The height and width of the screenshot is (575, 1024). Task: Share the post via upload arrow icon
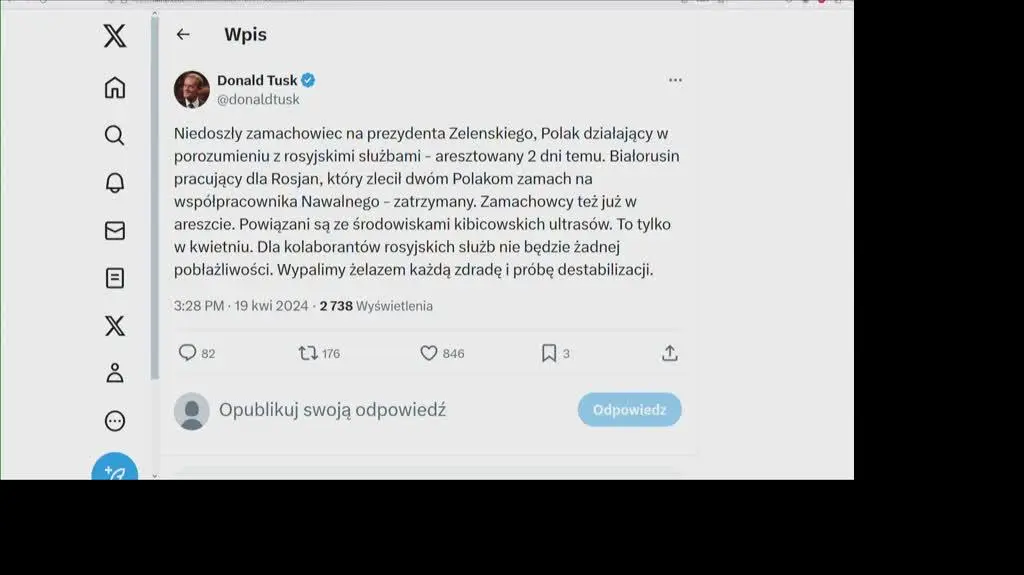[669, 353]
